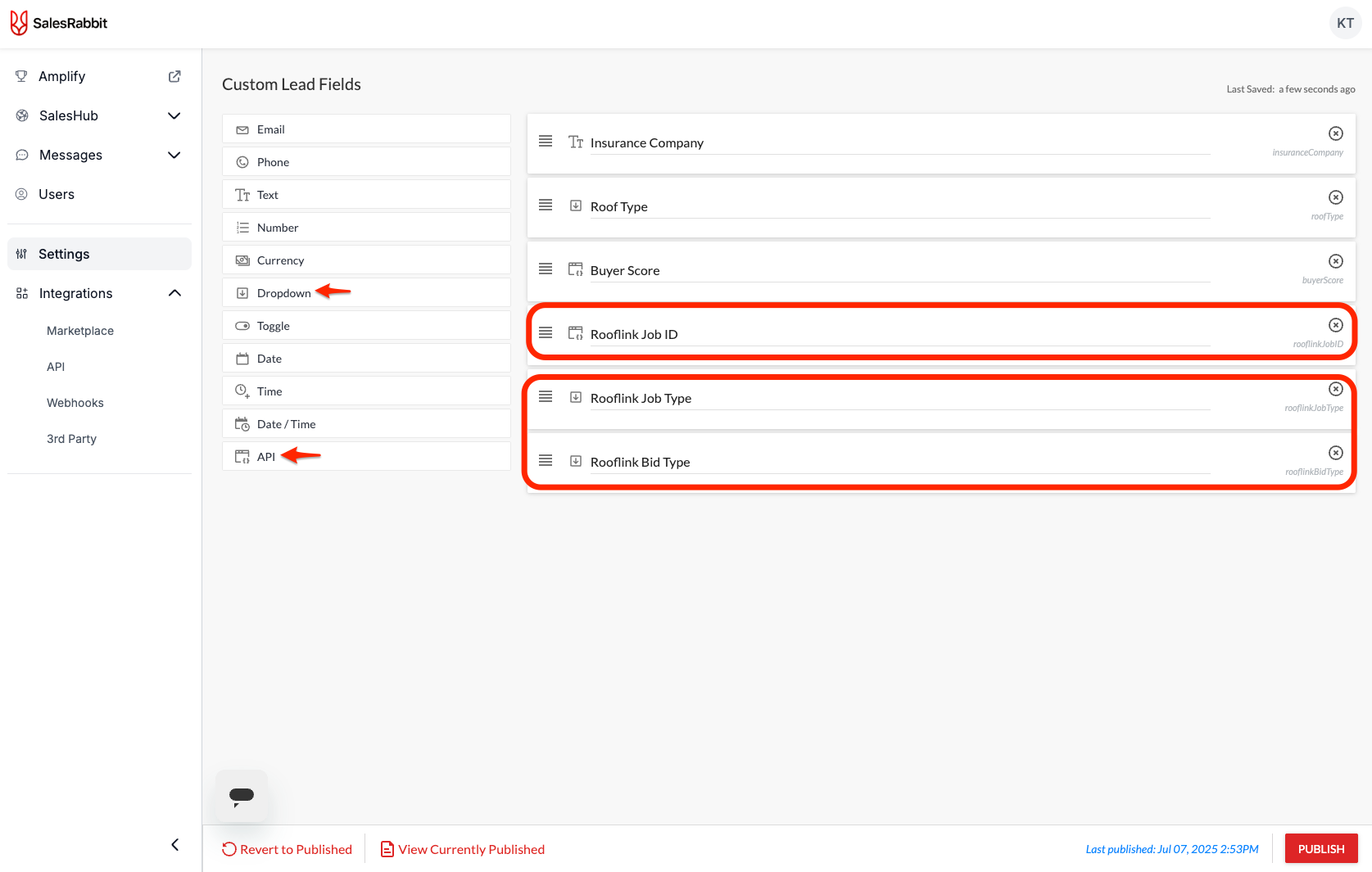Click the SalesRabbit logo
The height and width of the screenshot is (872, 1372).
58,22
